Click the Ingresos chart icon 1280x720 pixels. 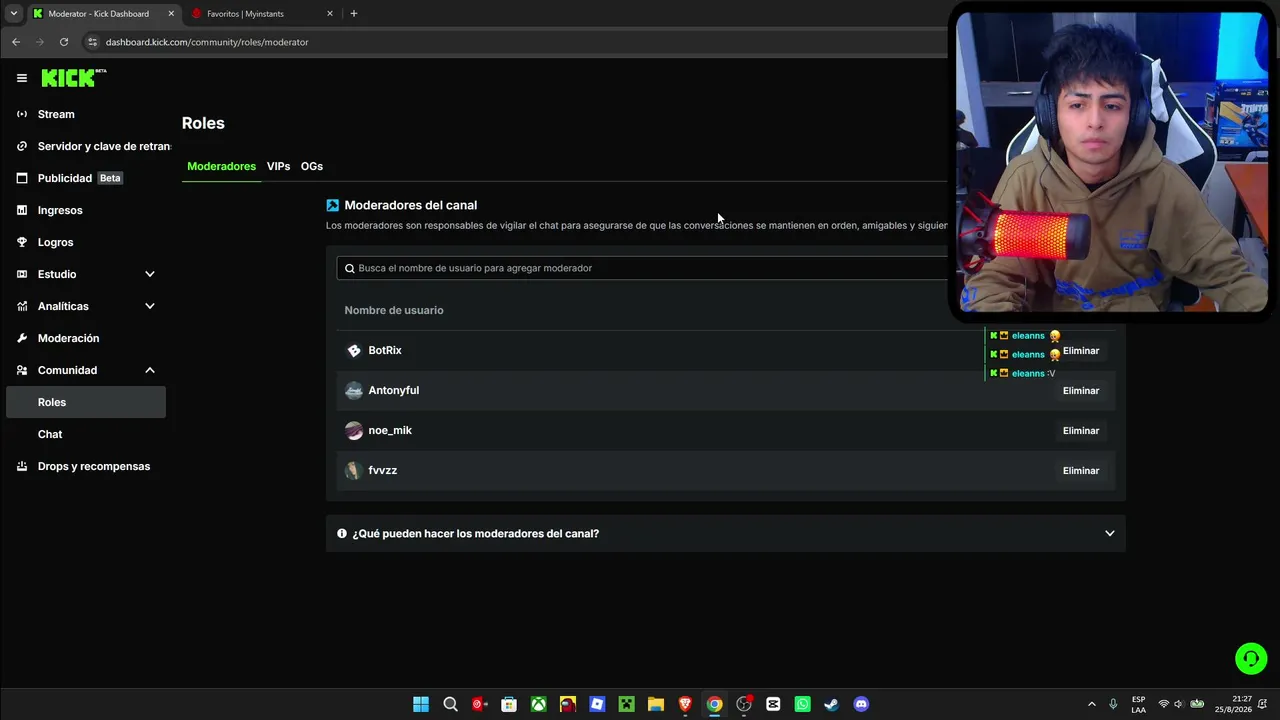[22, 210]
